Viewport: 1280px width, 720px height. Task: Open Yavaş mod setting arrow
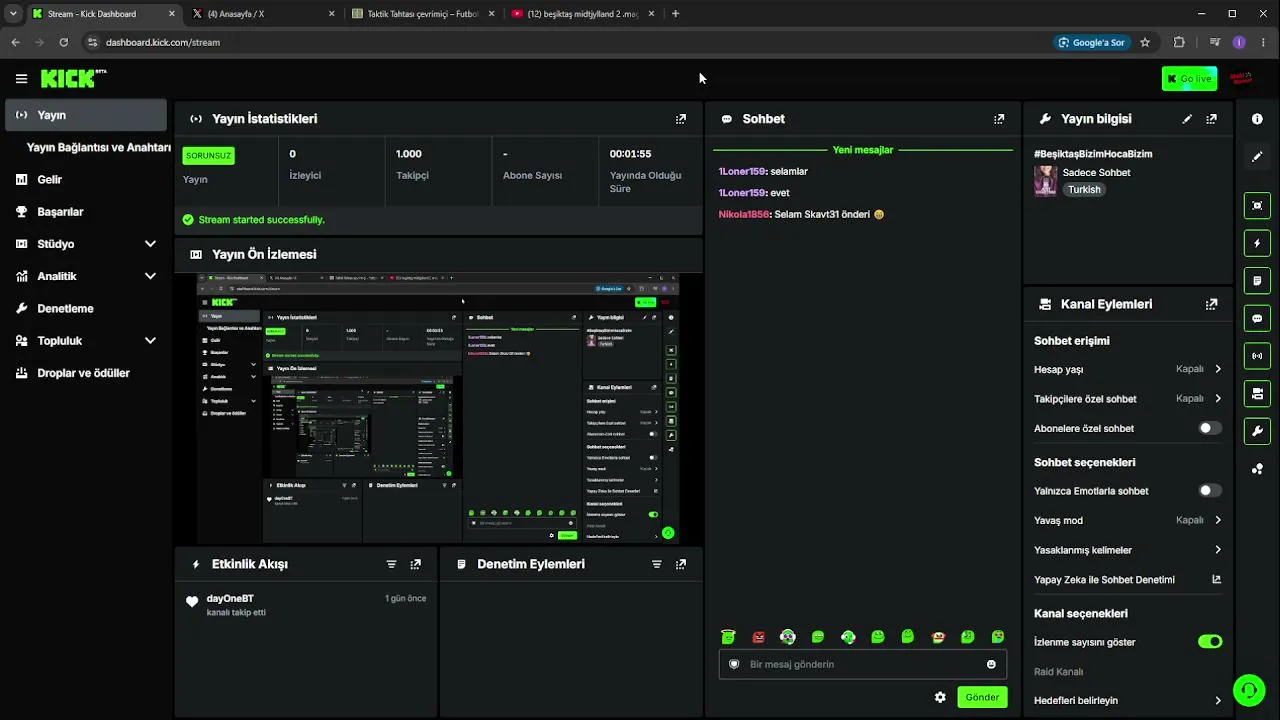click(x=1218, y=520)
